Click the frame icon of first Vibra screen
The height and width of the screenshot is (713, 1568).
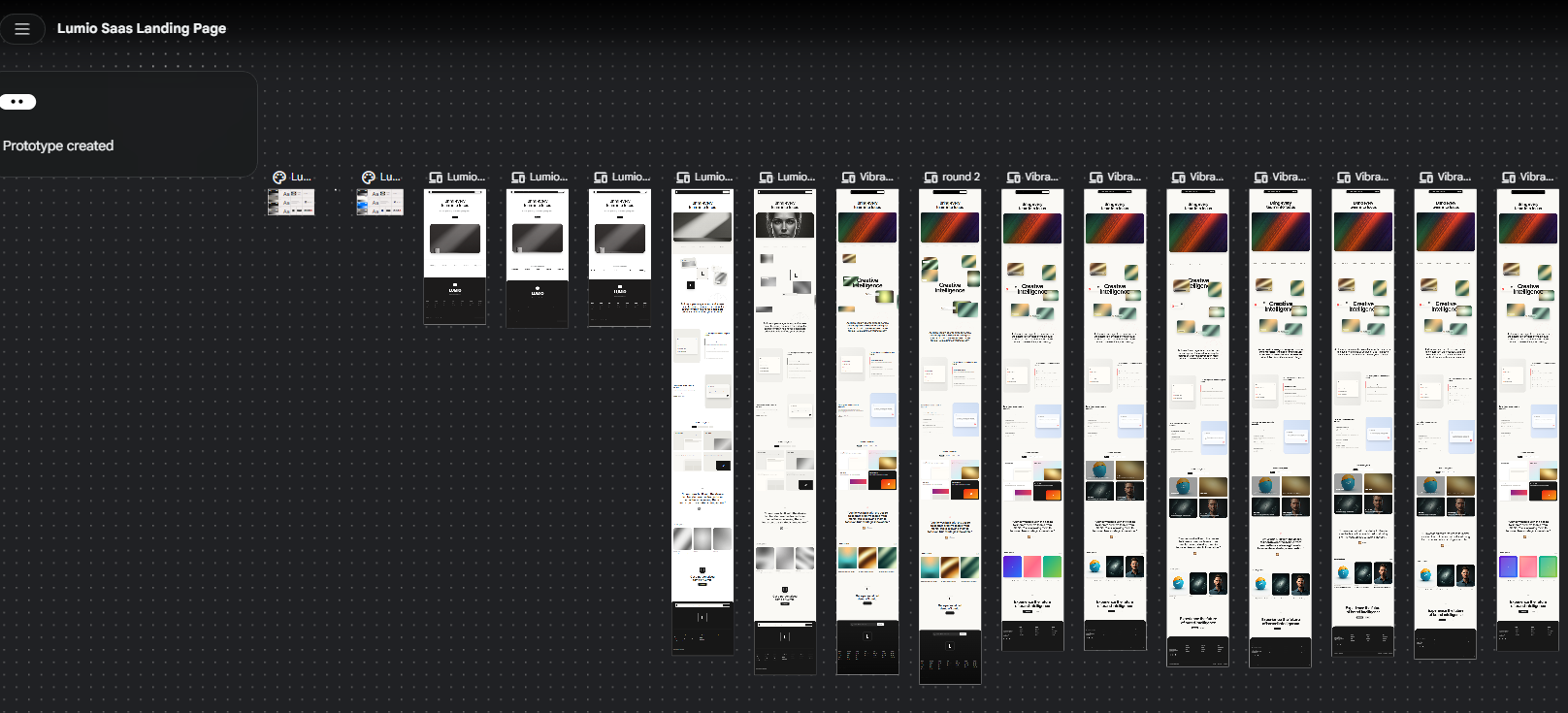pyautogui.click(x=848, y=178)
